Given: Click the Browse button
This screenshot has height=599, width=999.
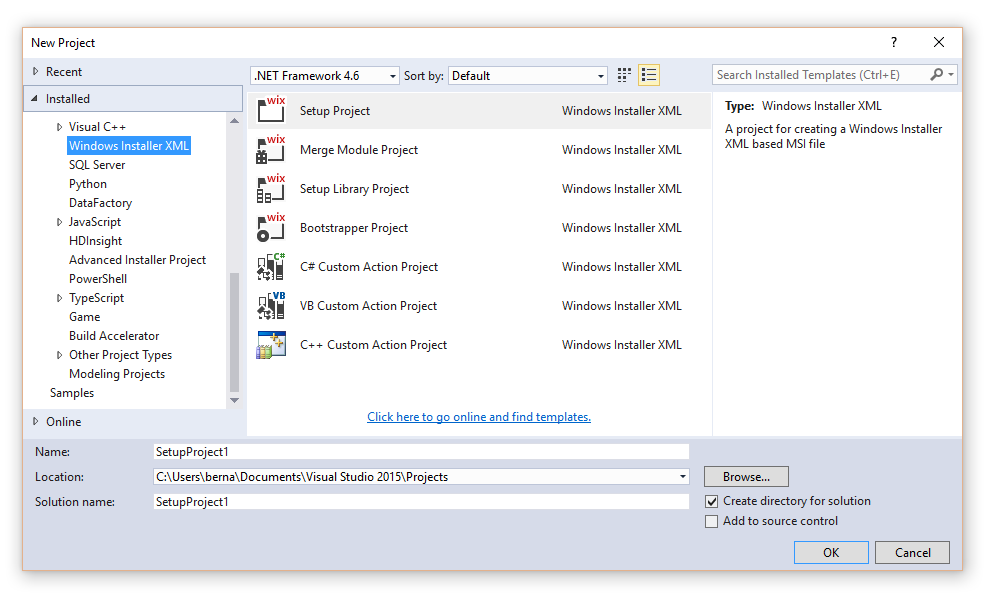Looking at the screenshot, I should click(746, 477).
